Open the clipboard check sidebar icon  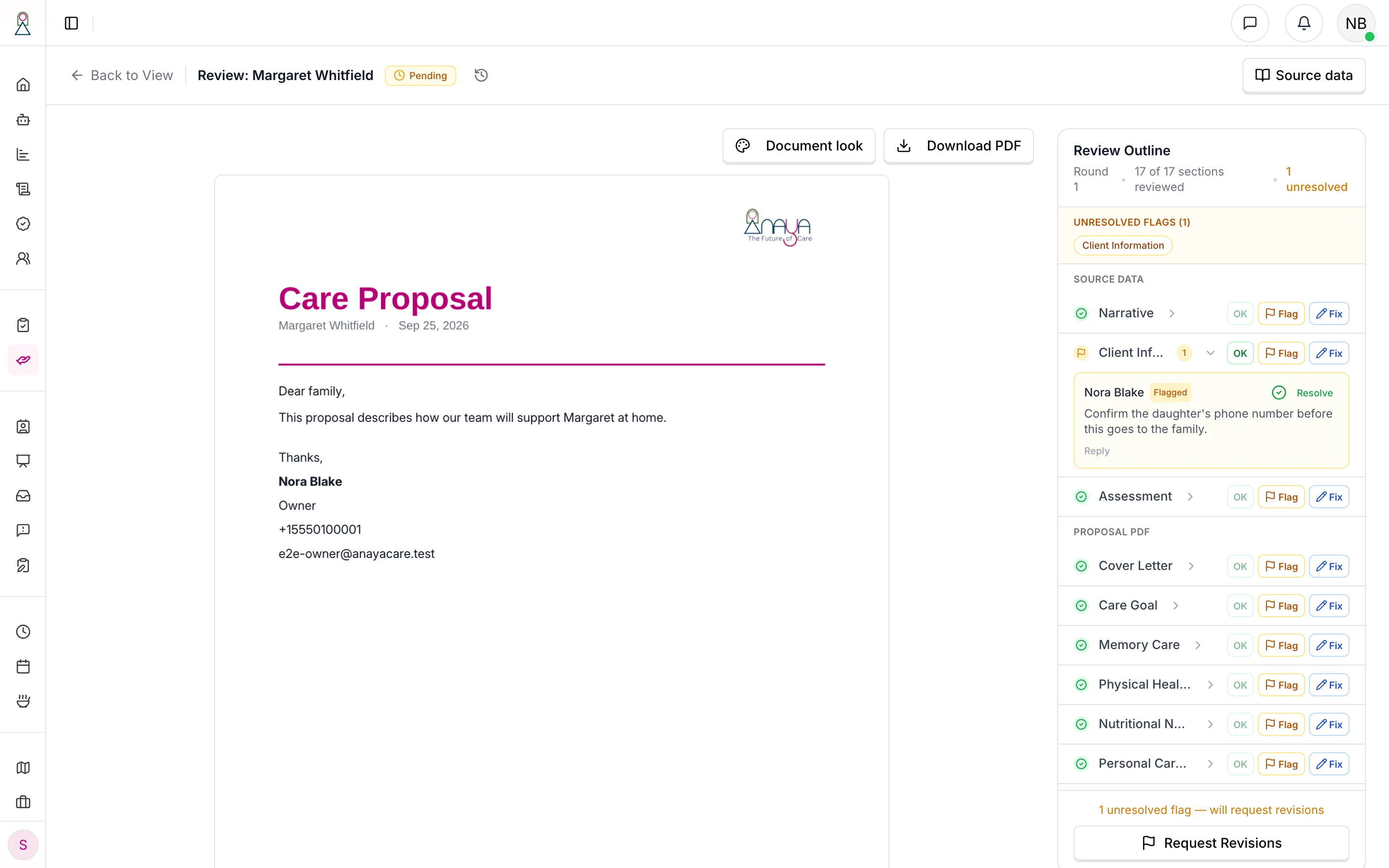tap(23, 325)
